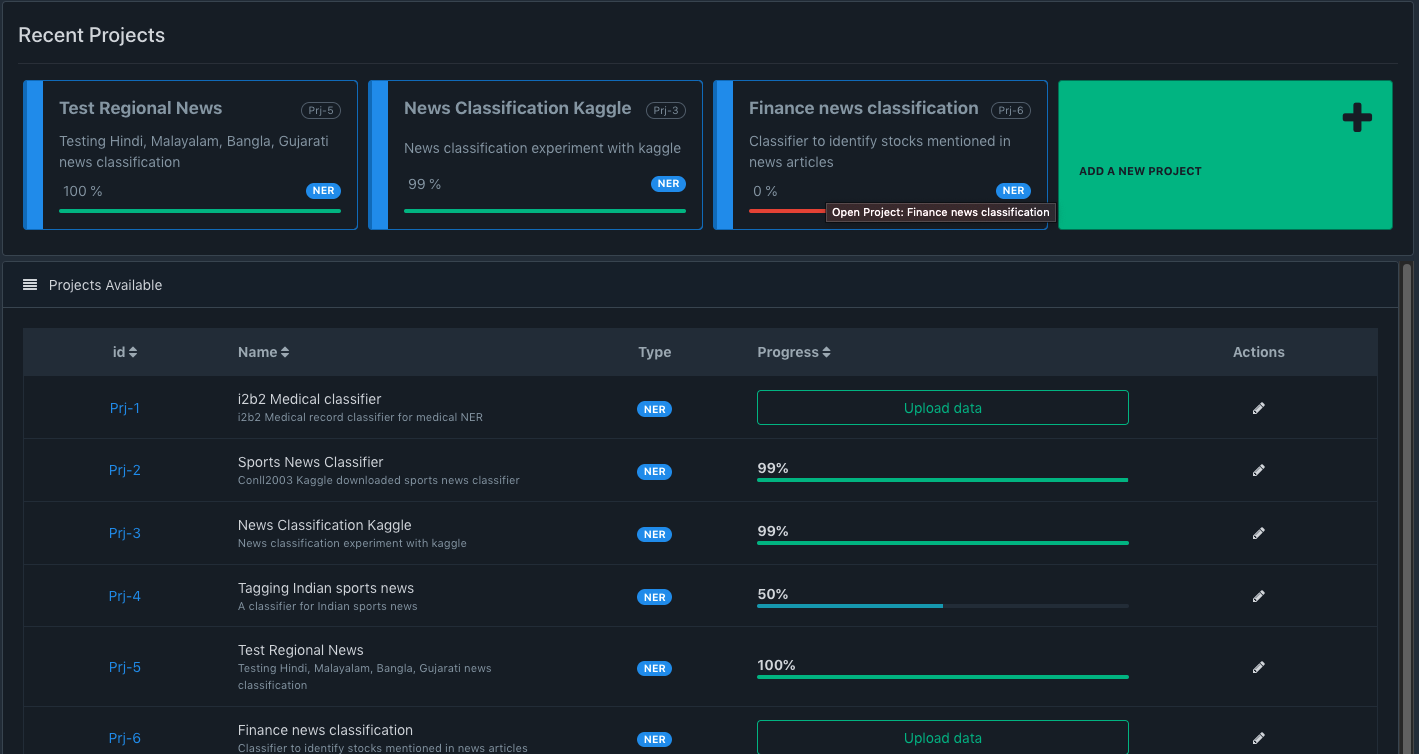Image resolution: width=1419 pixels, height=754 pixels.
Task: Click Upload data for the i2b2 Medical classifier
Action: tap(942, 407)
